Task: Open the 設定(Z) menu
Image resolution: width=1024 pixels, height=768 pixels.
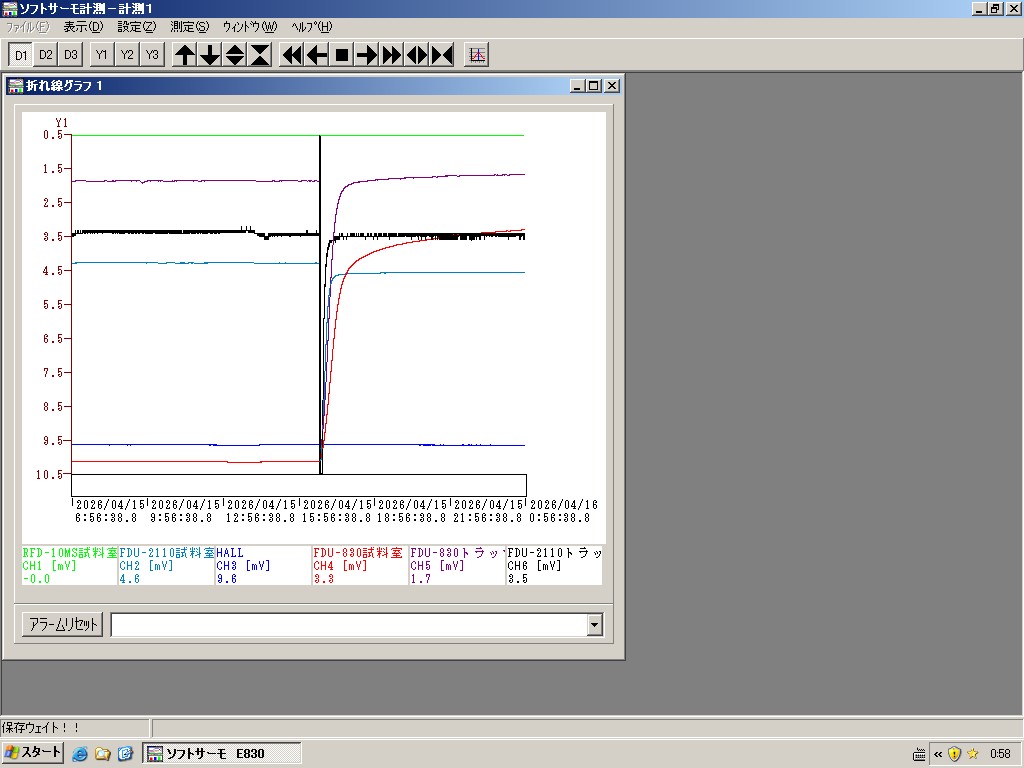Action: click(x=136, y=27)
